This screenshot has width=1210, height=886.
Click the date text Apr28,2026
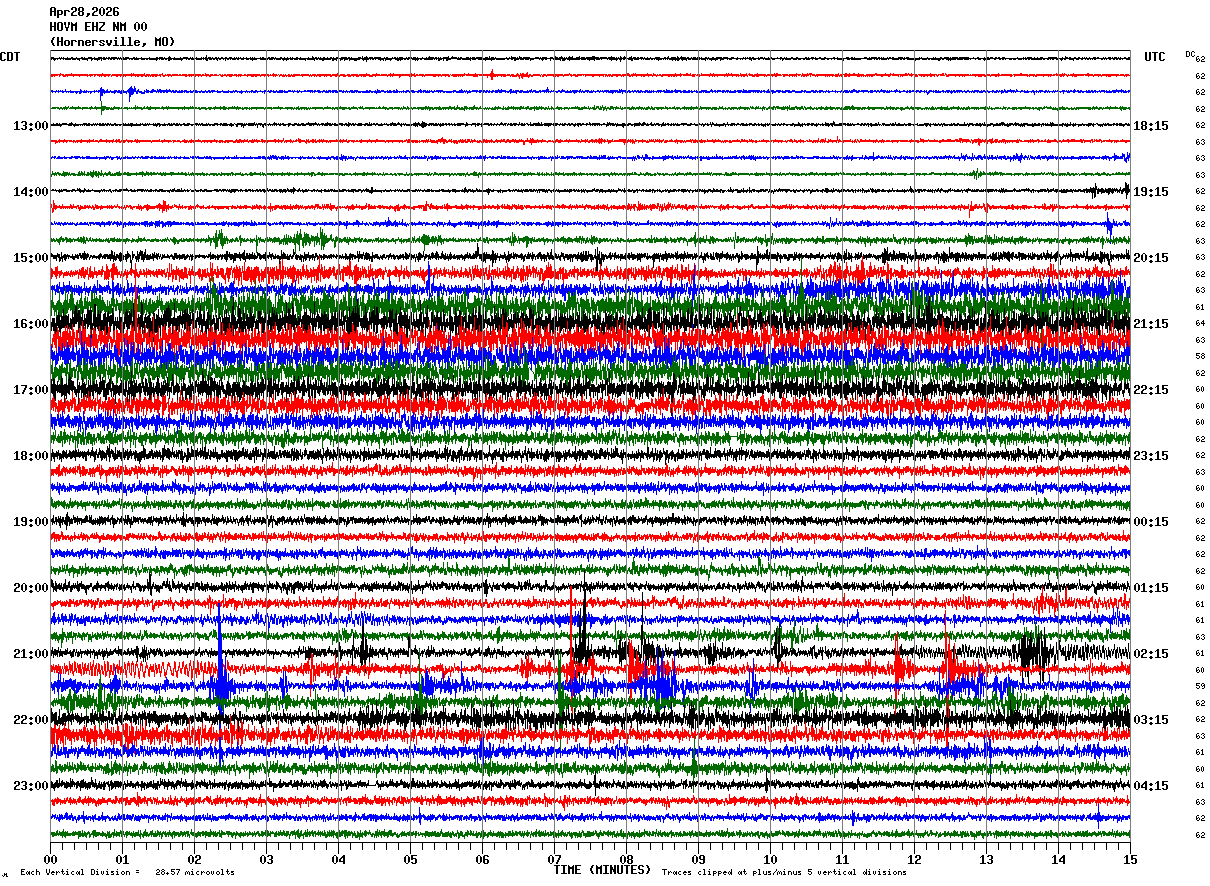click(84, 12)
